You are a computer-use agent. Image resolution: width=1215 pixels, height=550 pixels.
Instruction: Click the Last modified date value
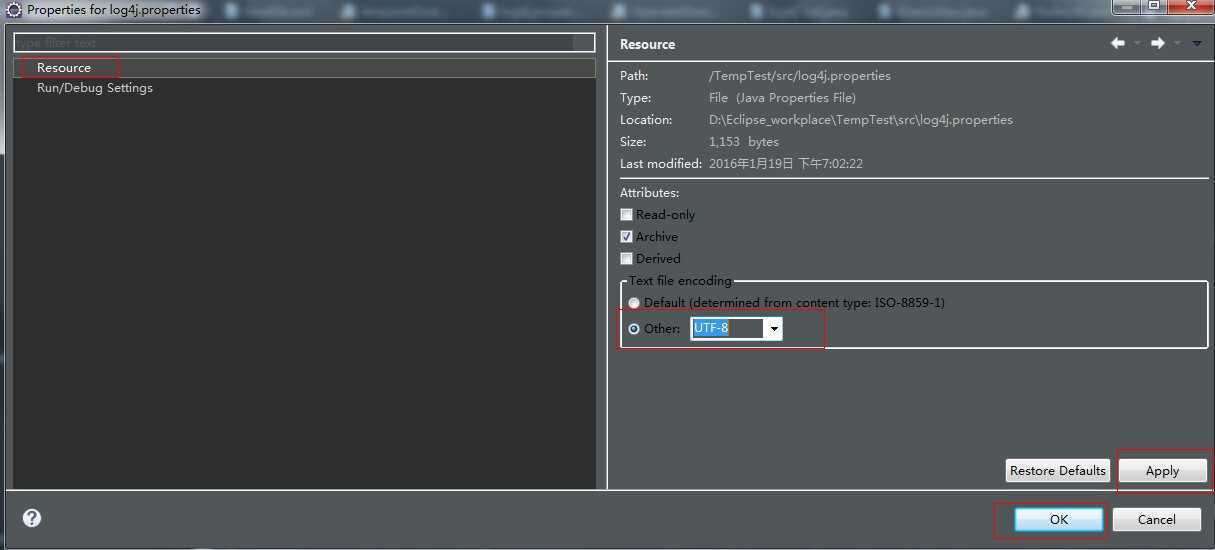(x=786, y=164)
